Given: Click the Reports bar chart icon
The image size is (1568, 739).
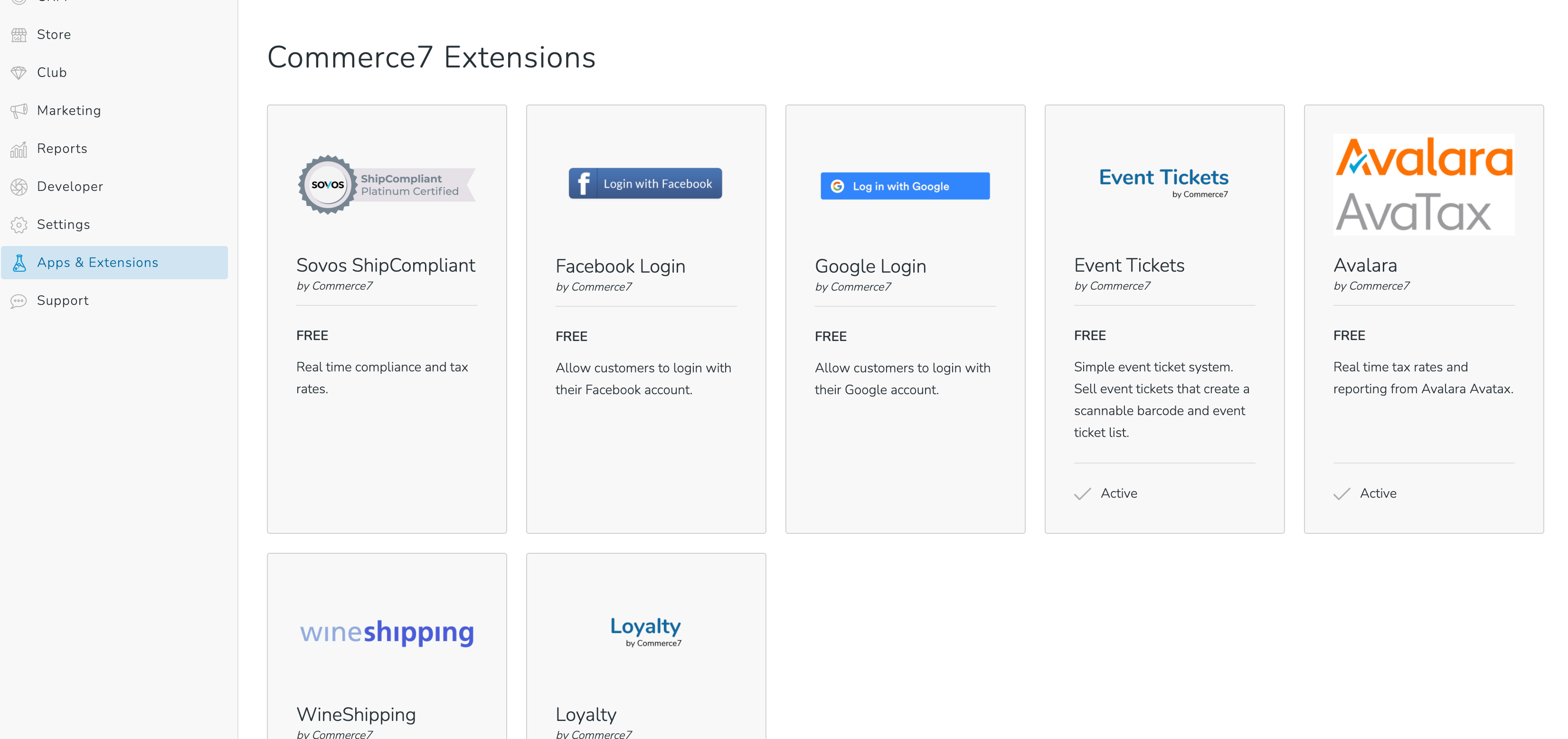Looking at the screenshot, I should coord(19,149).
